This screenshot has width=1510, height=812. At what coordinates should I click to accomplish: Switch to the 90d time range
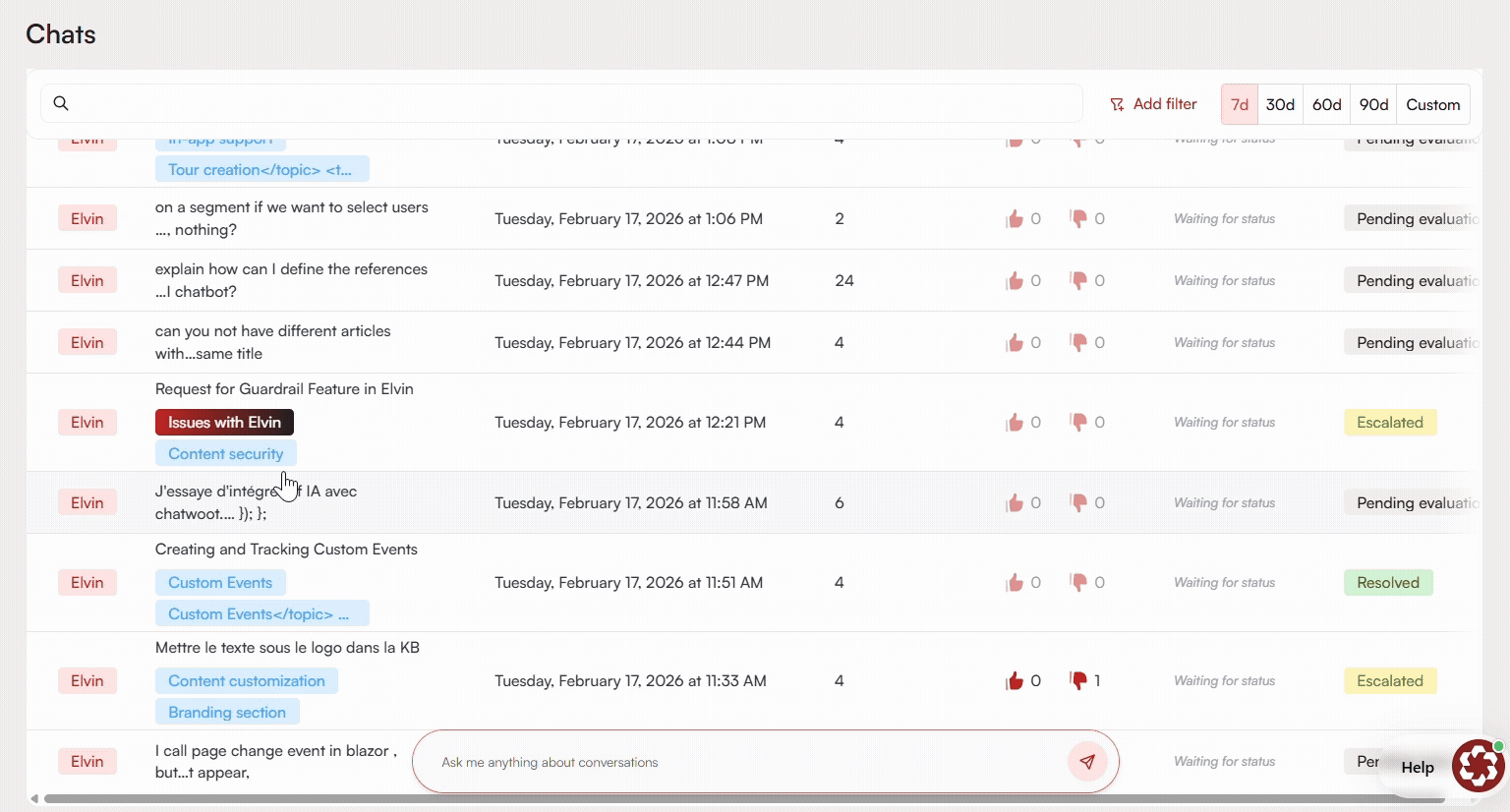coord(1373,104)
